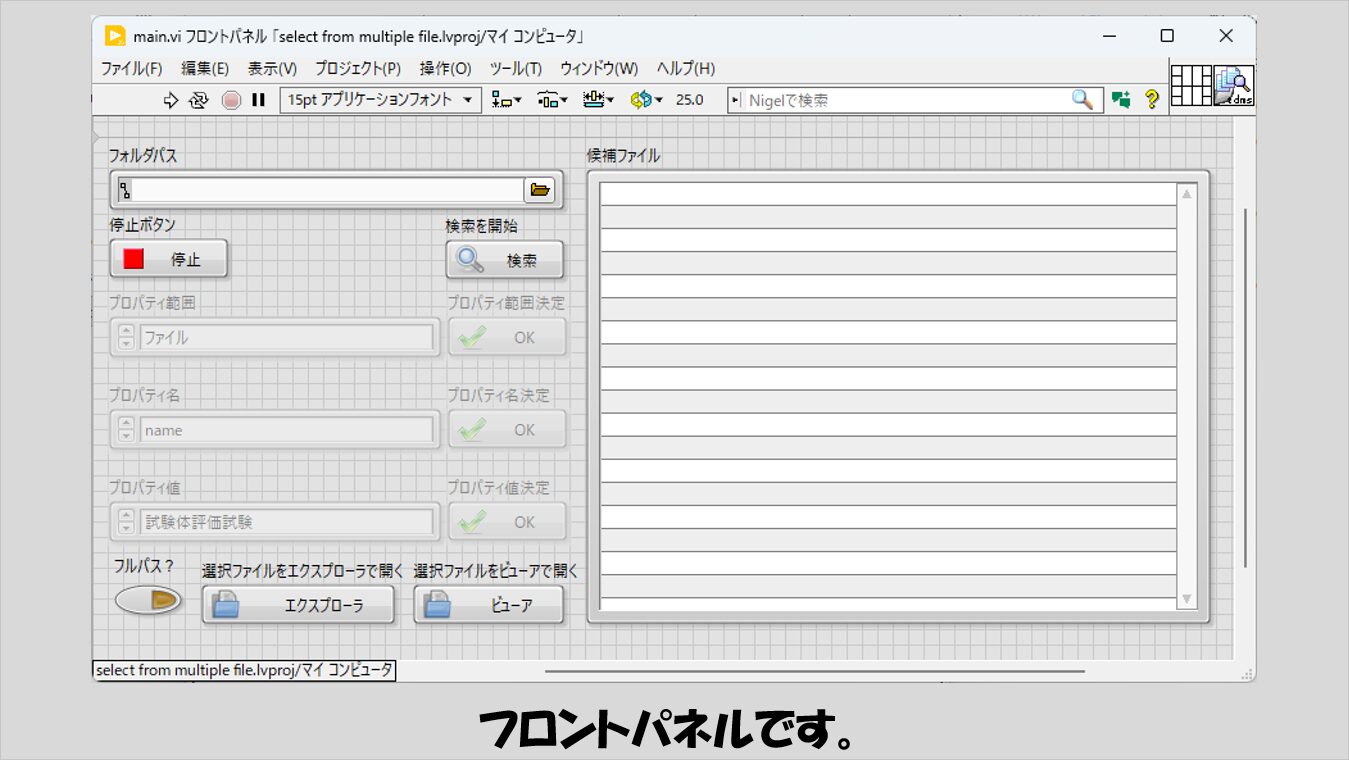This screenshot has height=760, width=1349.
Task: Click the Run Continuously icon
Action: pos(198,100)
